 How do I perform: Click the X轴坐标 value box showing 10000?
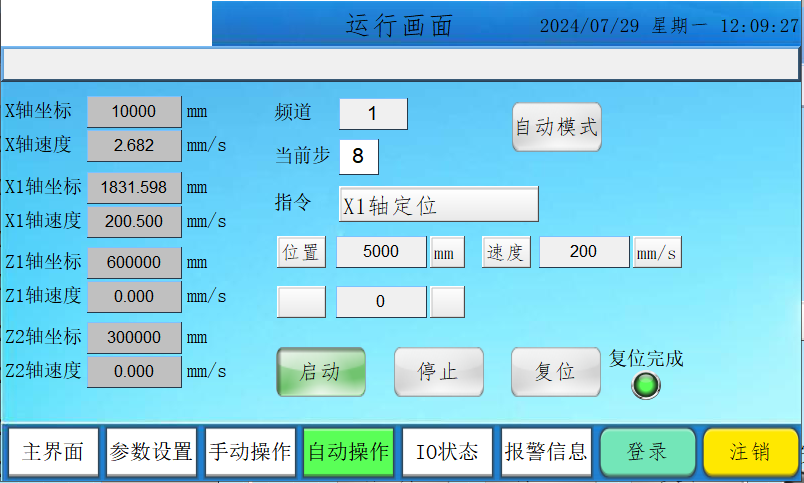pos(134,112)
